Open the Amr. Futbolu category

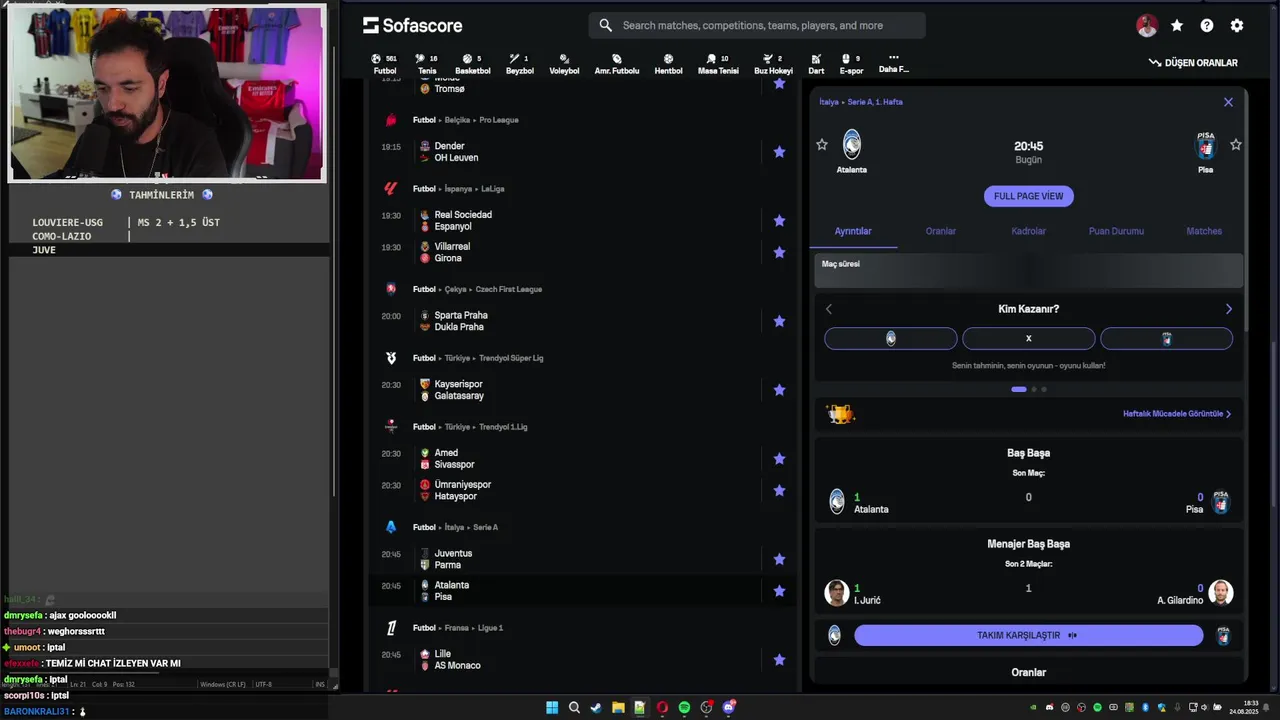click(617, 64)
